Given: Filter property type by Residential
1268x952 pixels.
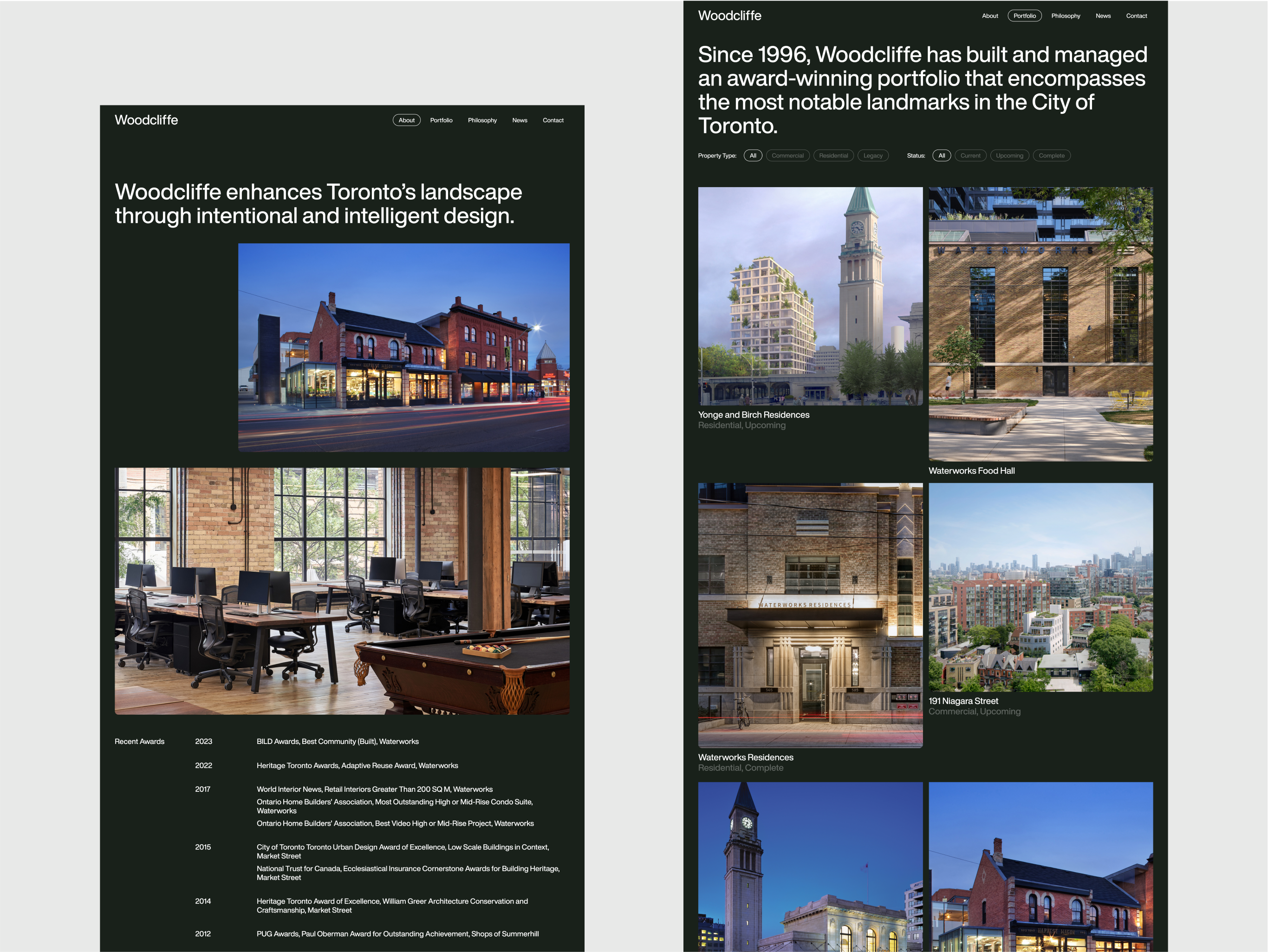Looking at the screenshot, I should (833, 156).
